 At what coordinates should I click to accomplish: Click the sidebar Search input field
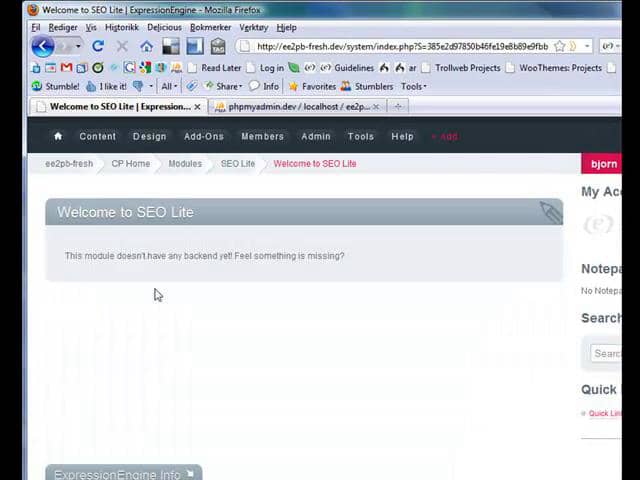[x=606, y=353]
